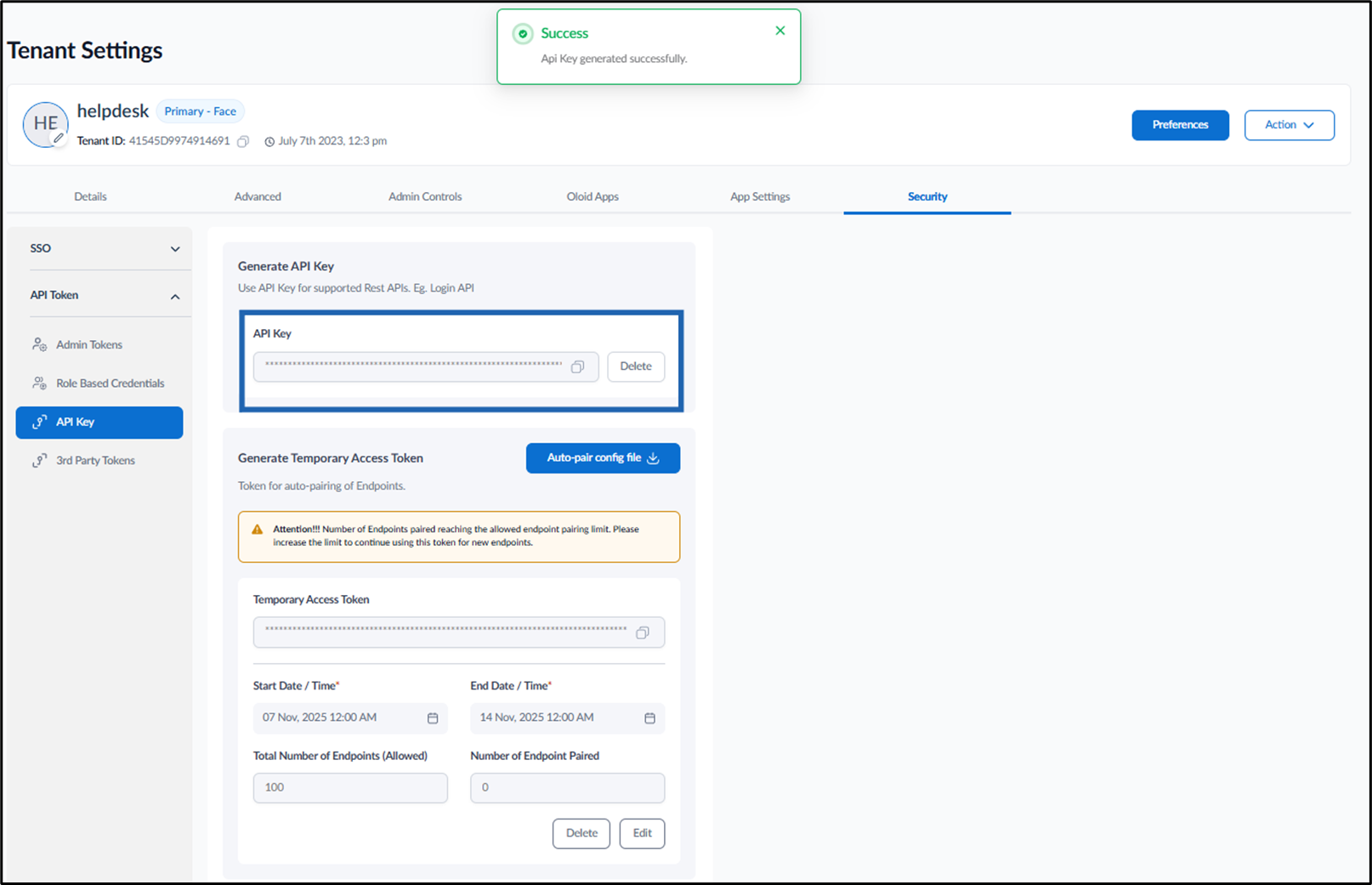Click the helpdesk tenant name
Viewport: 1372px width, 885px height.
pos(113,111)
